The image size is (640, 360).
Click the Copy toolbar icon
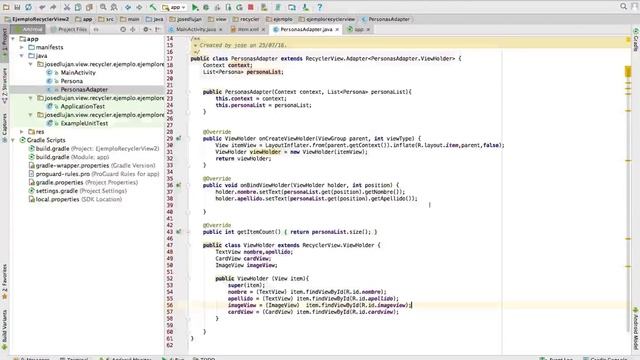click(x=78, y=7)
